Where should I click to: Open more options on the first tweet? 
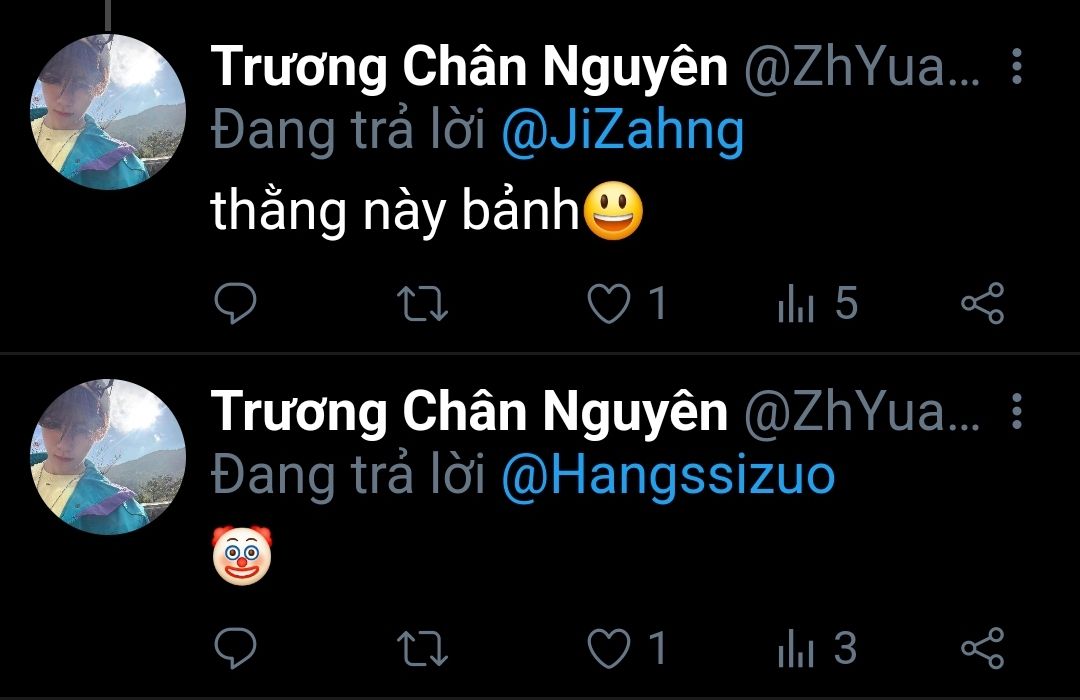(x=1017, y=66)
